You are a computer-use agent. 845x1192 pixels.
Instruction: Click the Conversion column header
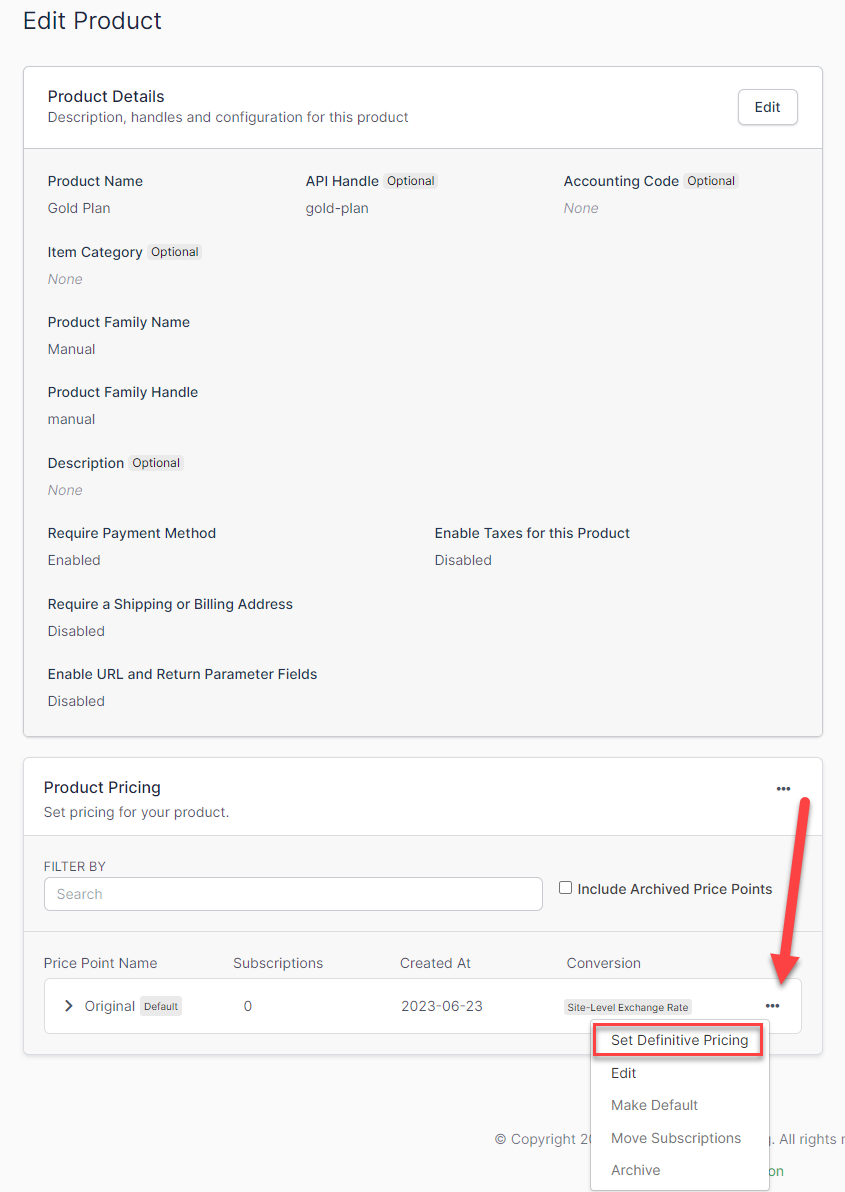603,963
